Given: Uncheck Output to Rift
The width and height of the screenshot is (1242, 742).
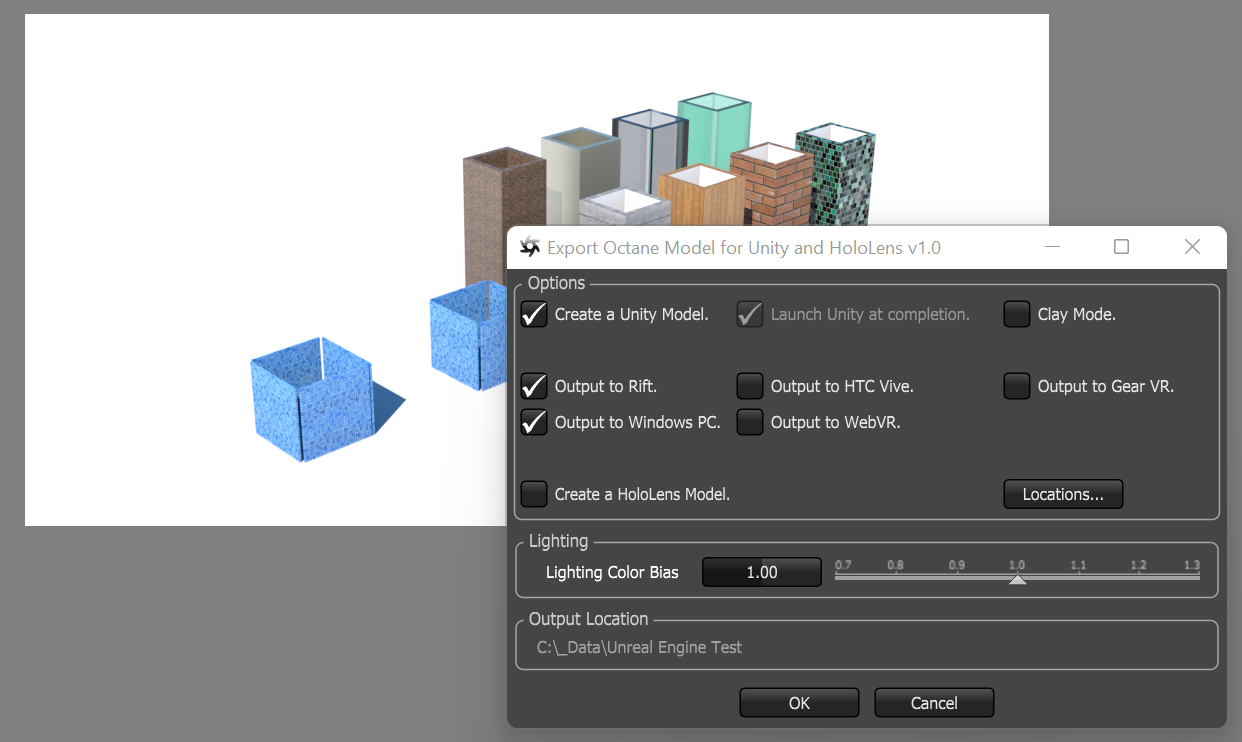Looking at the screenshot, I should (x=535, y=386).
